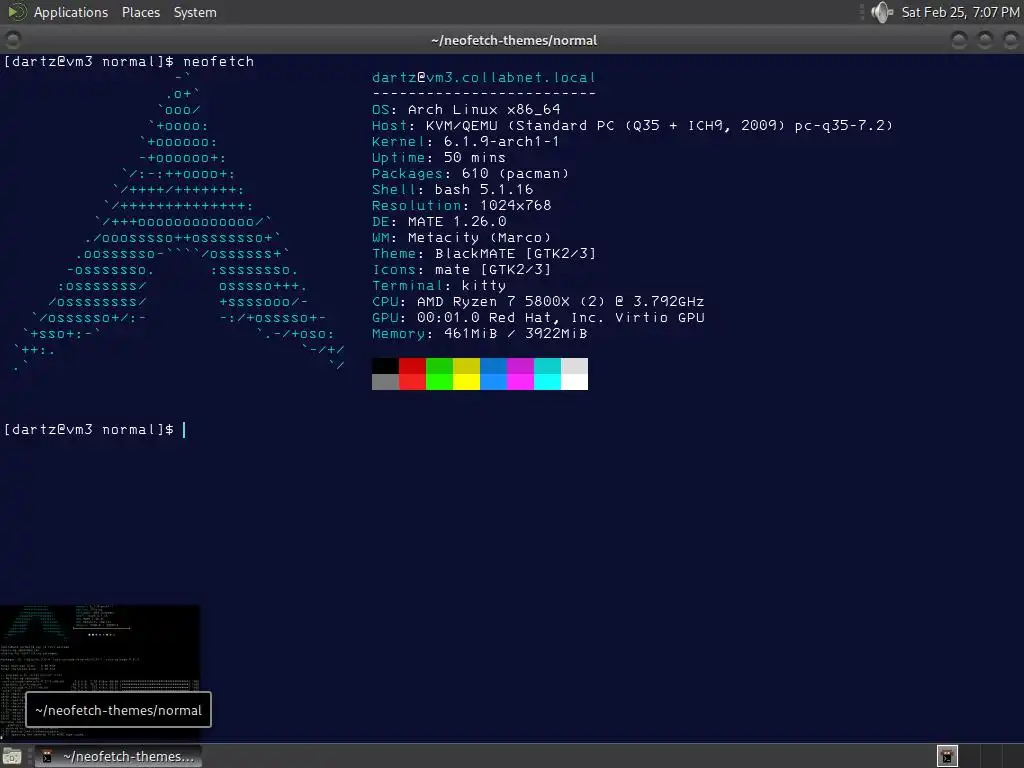The height and width of the screenshot is (768, 1024).
Task: Click the 'GPU: 00:01.0 Red Hat' line
Action: coord(537,317)
